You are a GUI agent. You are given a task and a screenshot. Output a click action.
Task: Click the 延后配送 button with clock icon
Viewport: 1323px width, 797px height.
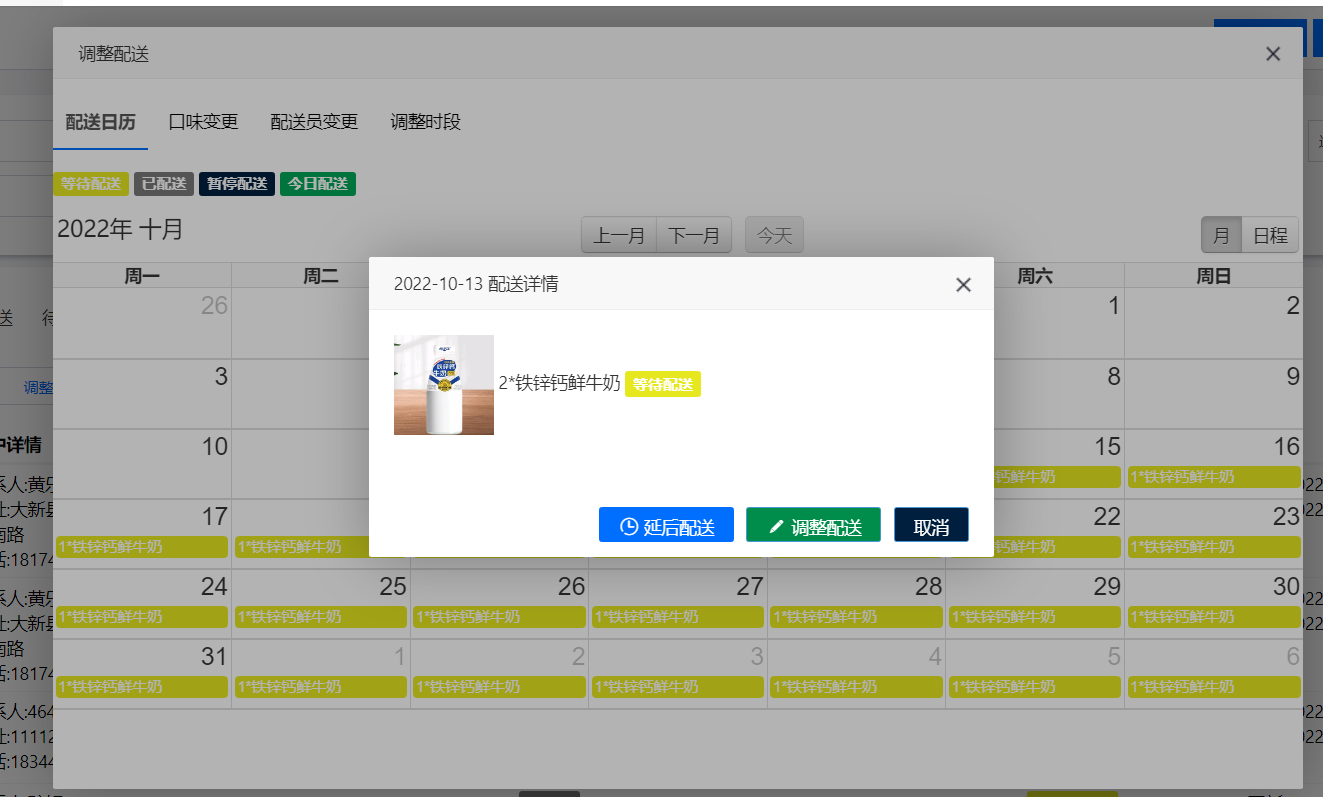[666, 526]
